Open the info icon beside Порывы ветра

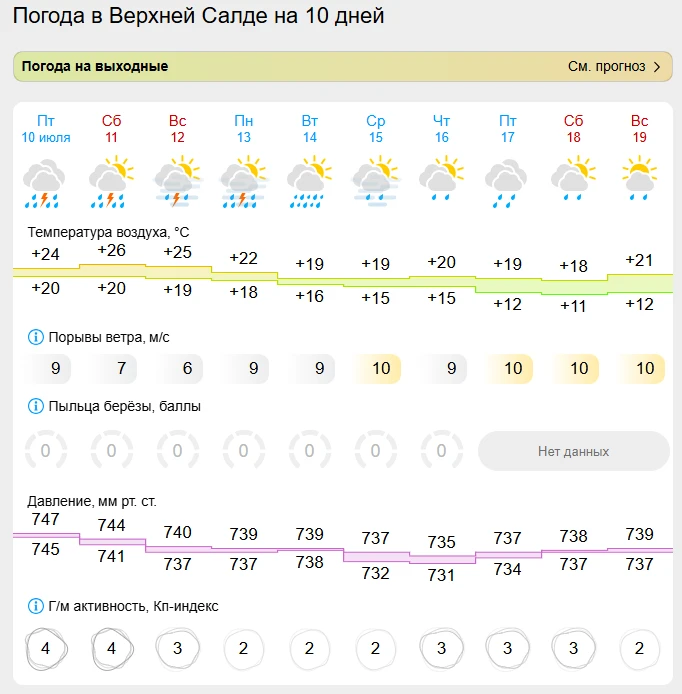click(x=35, y=337)
